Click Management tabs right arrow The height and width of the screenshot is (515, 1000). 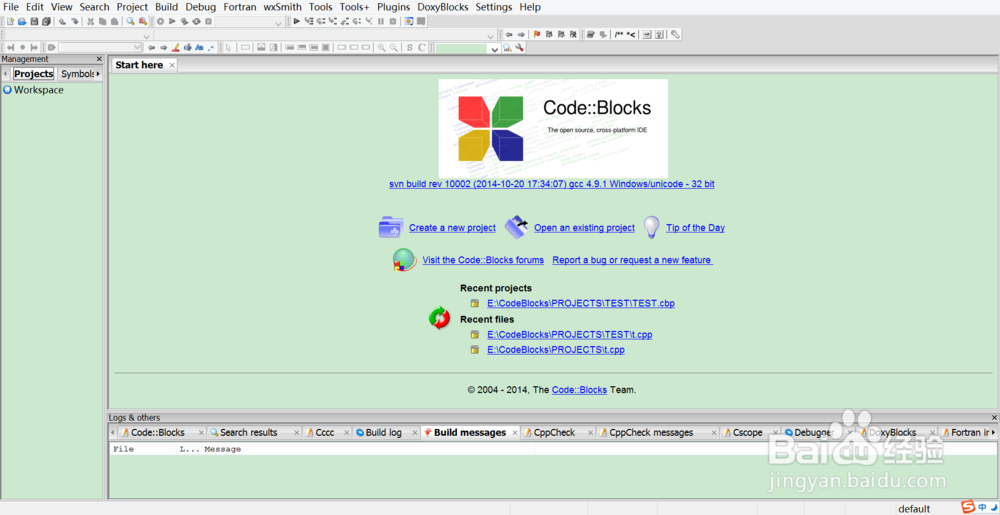[98, 74]
